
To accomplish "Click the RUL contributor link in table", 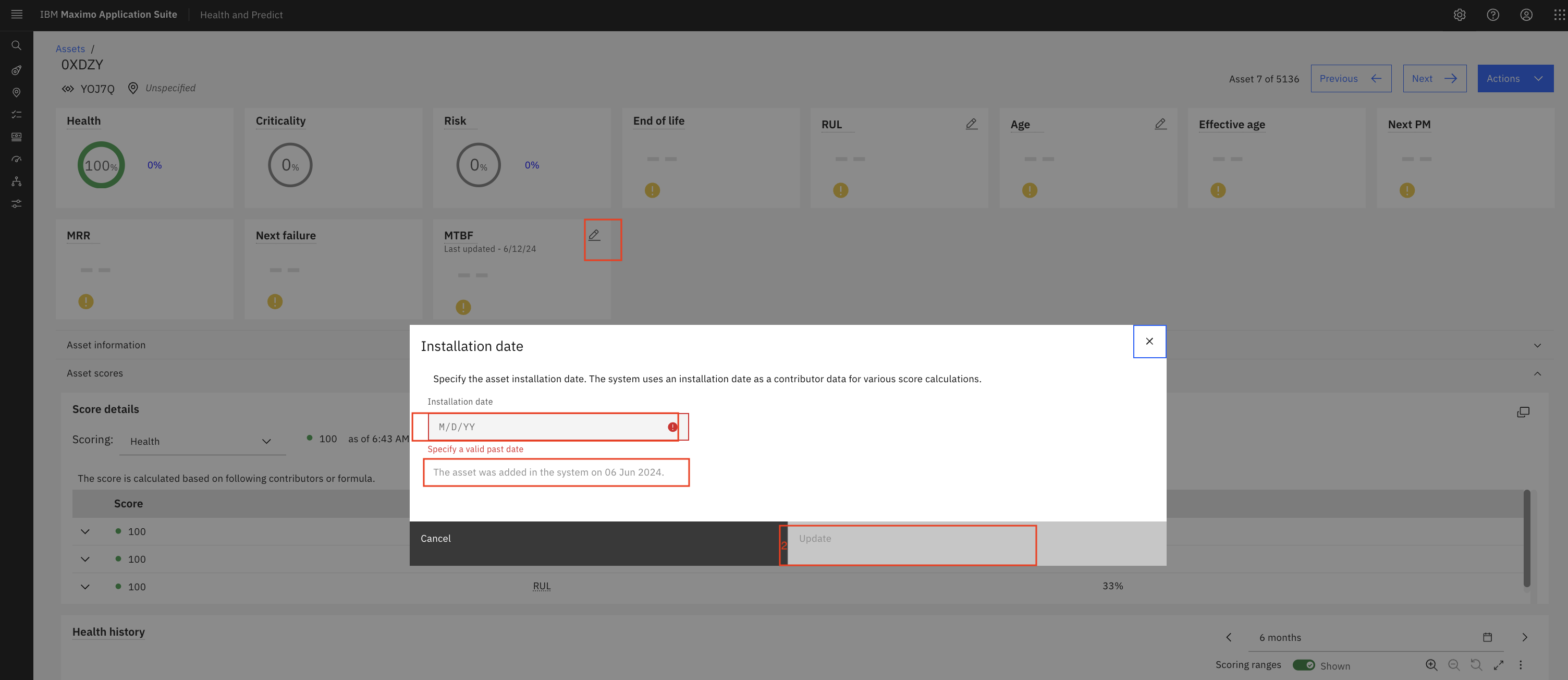I will point(541,586).
